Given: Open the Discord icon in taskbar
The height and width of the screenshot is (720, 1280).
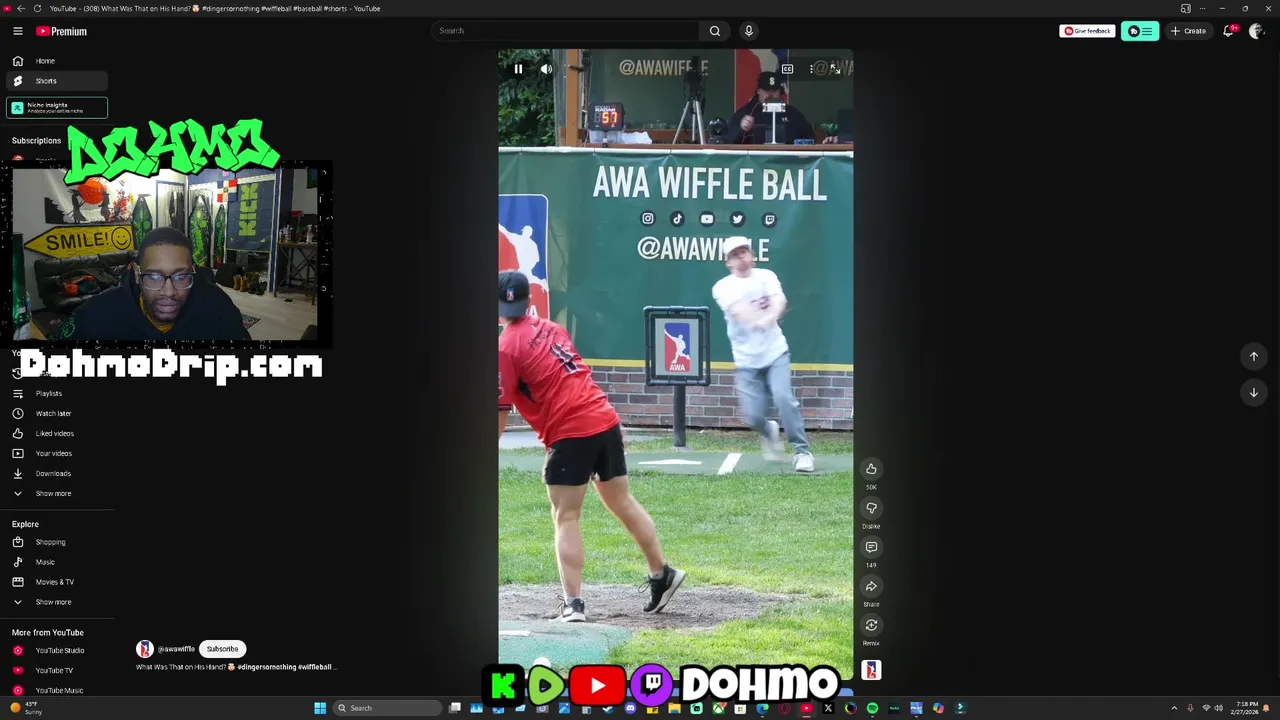Looking at the screenshot, I should tap(630, 709).
